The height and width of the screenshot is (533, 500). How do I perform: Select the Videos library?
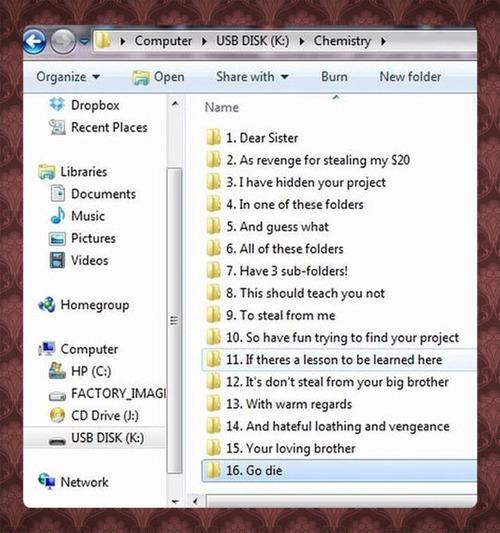(79, 260)
